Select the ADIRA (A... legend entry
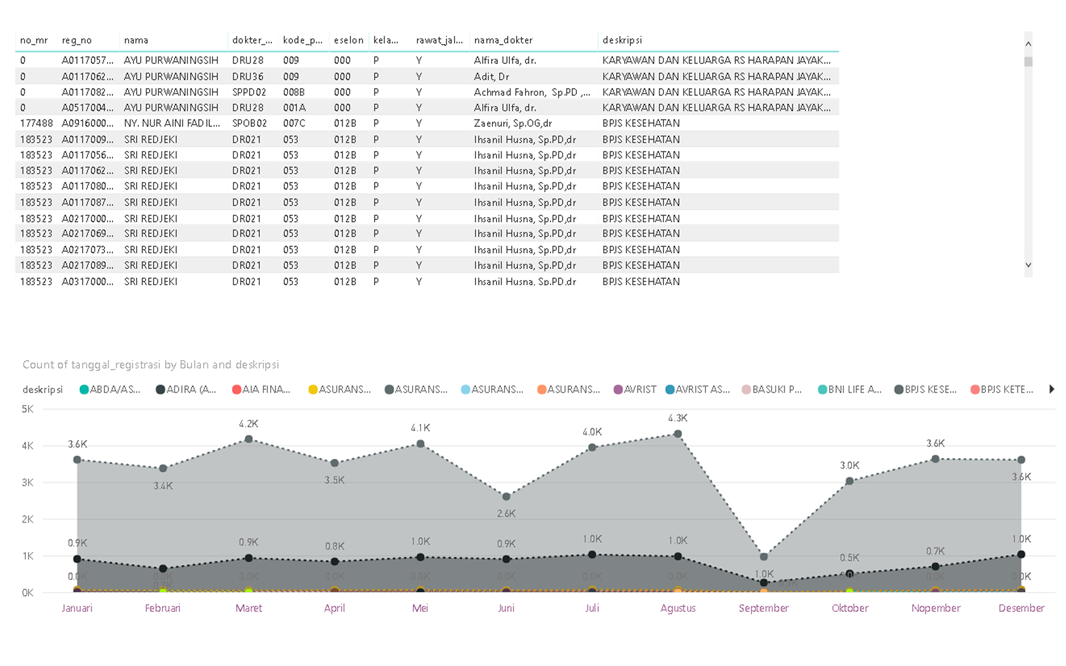Viewport: 1066px width, 666px height. [x=186, y=389]
